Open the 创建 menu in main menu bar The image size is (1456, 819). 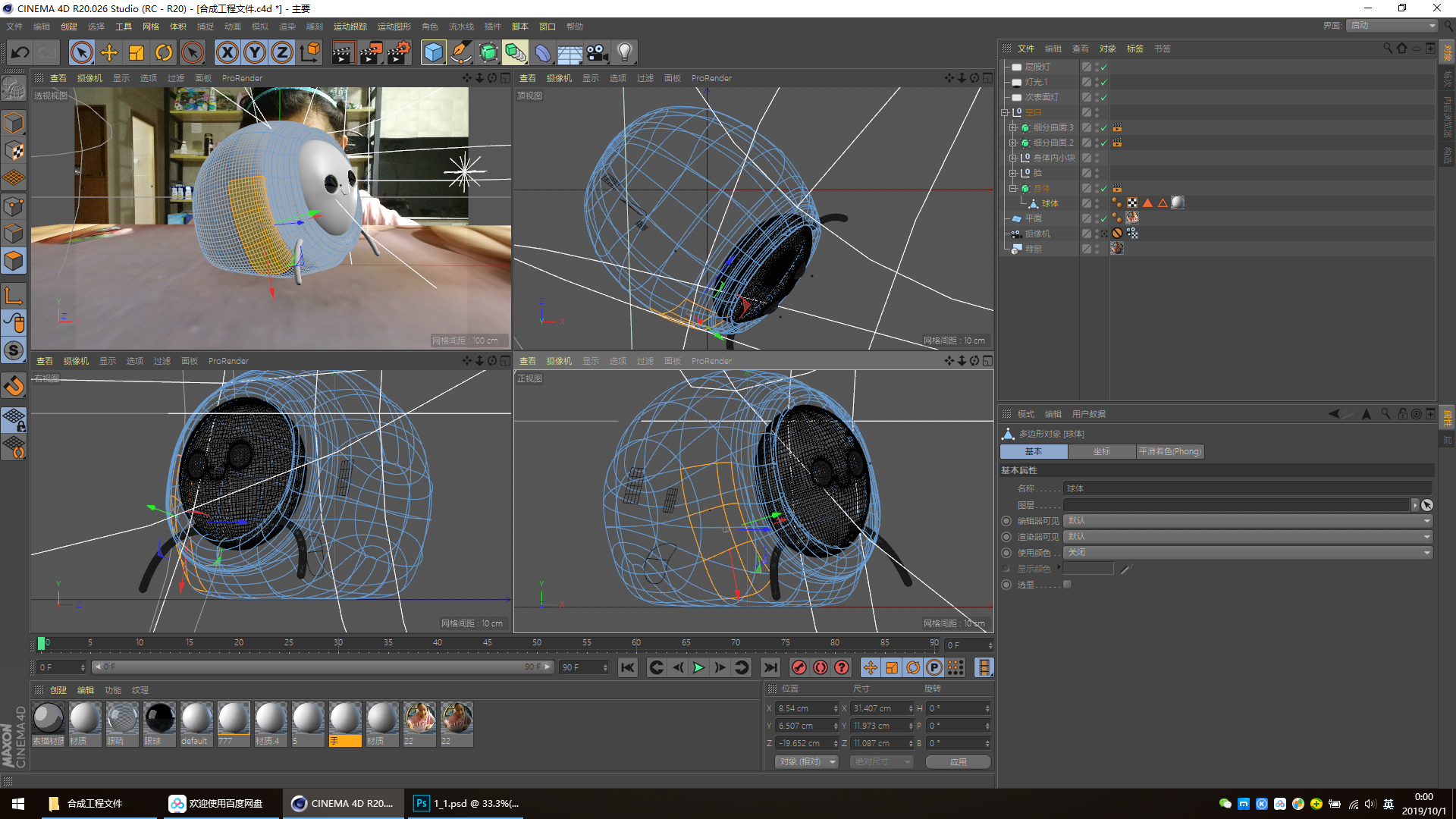[x=69, y=27]
